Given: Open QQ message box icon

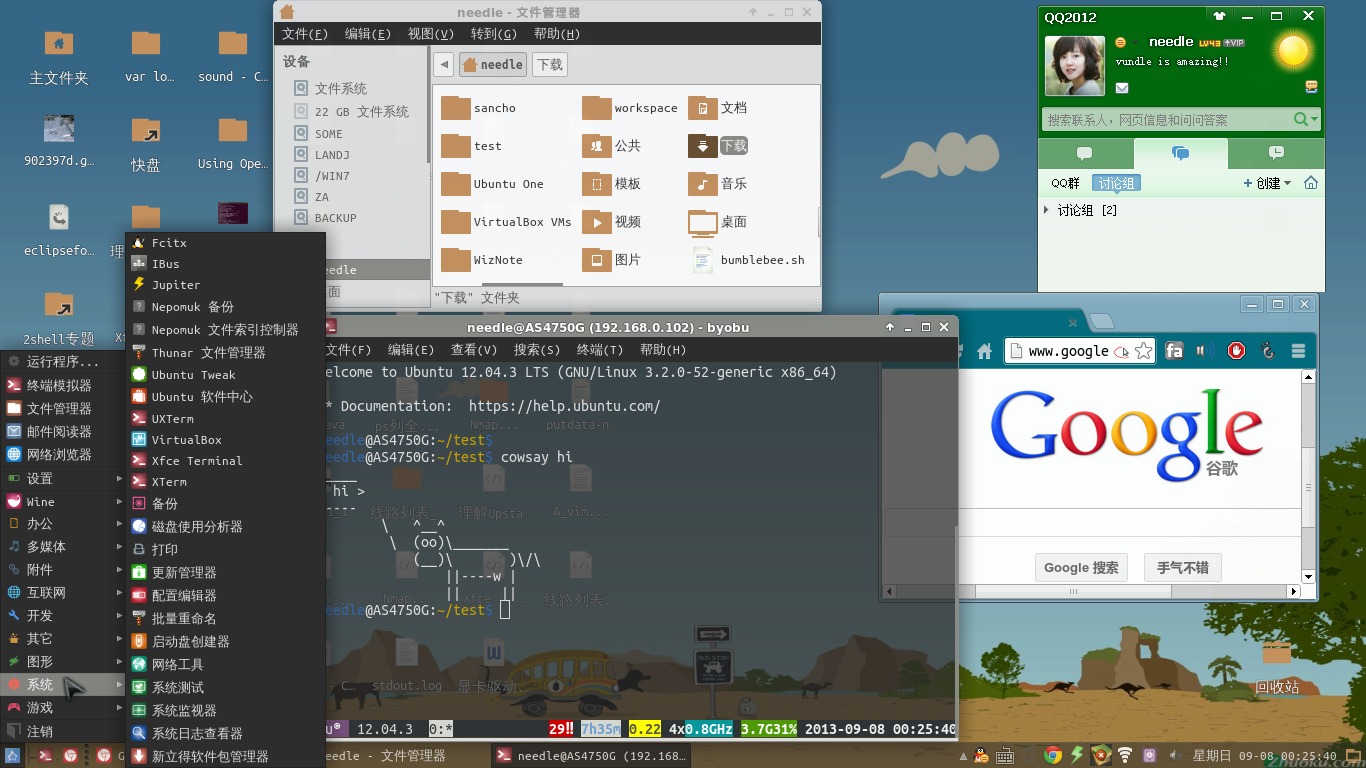Looking at the screenshot, I should click(x=1311, y=87).
